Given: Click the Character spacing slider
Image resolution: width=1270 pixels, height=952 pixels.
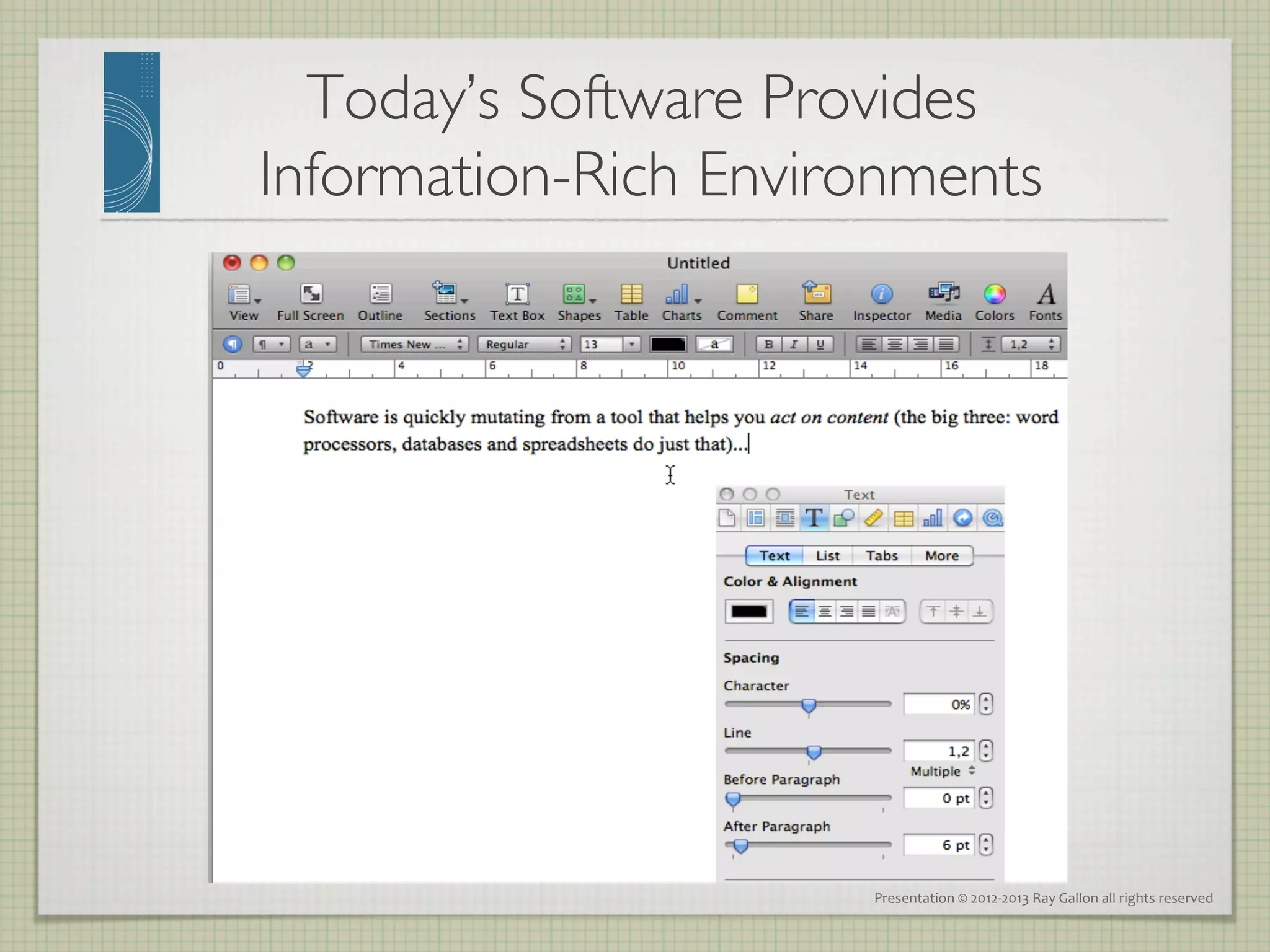Looking at the screenshot, I should pyautogui.click(x=807, y=705).
